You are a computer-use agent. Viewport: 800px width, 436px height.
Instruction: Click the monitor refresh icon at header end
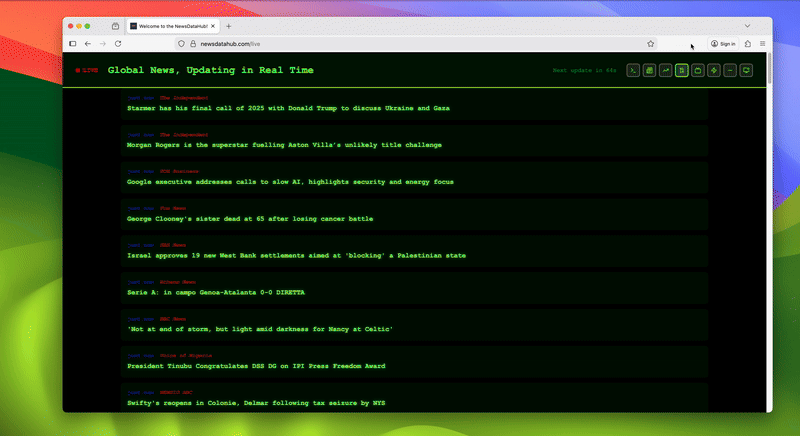click(x=746, y=70)
